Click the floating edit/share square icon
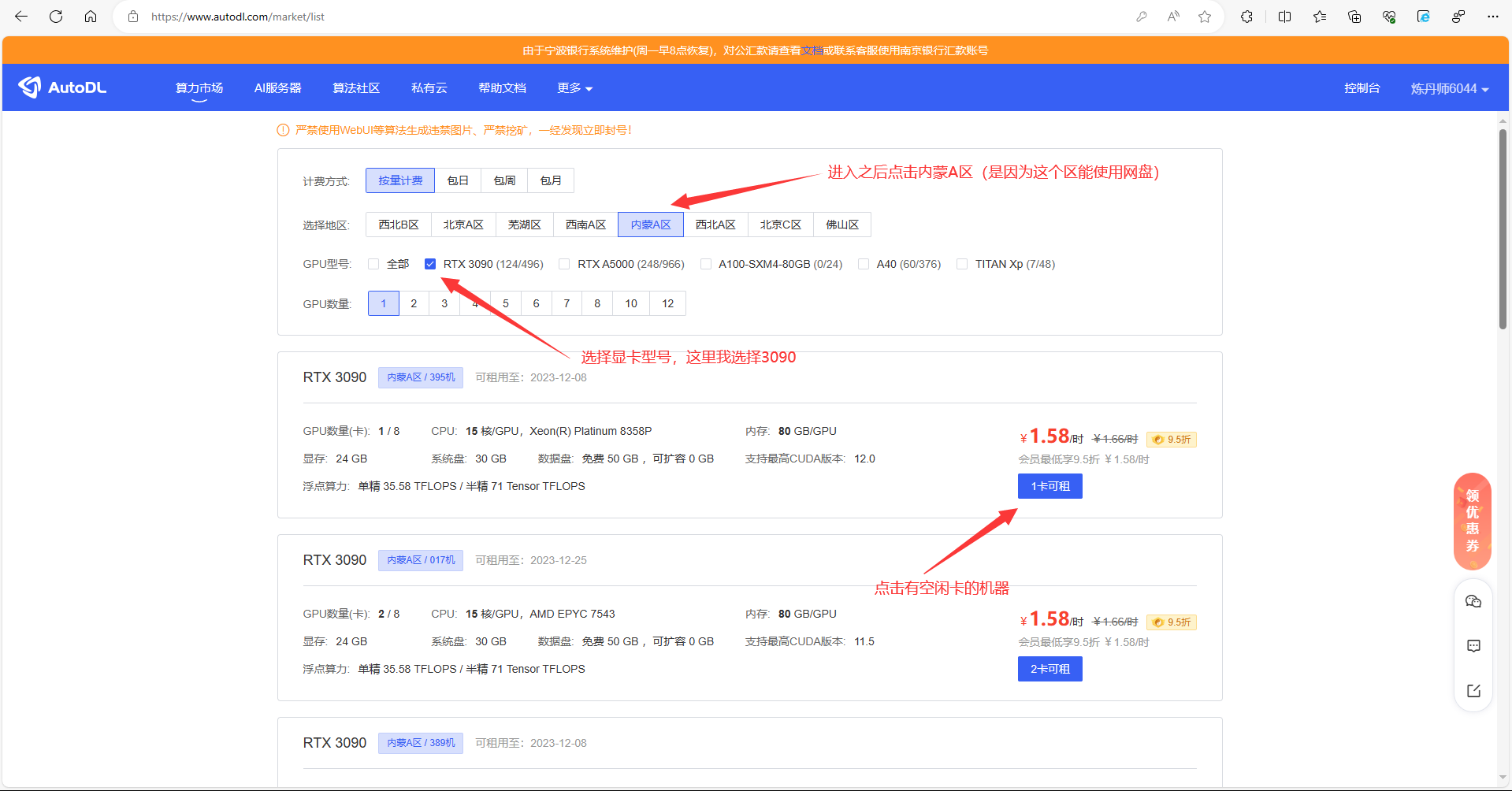This screenshot has width=1512, height=791. [x=1473, y=690]
